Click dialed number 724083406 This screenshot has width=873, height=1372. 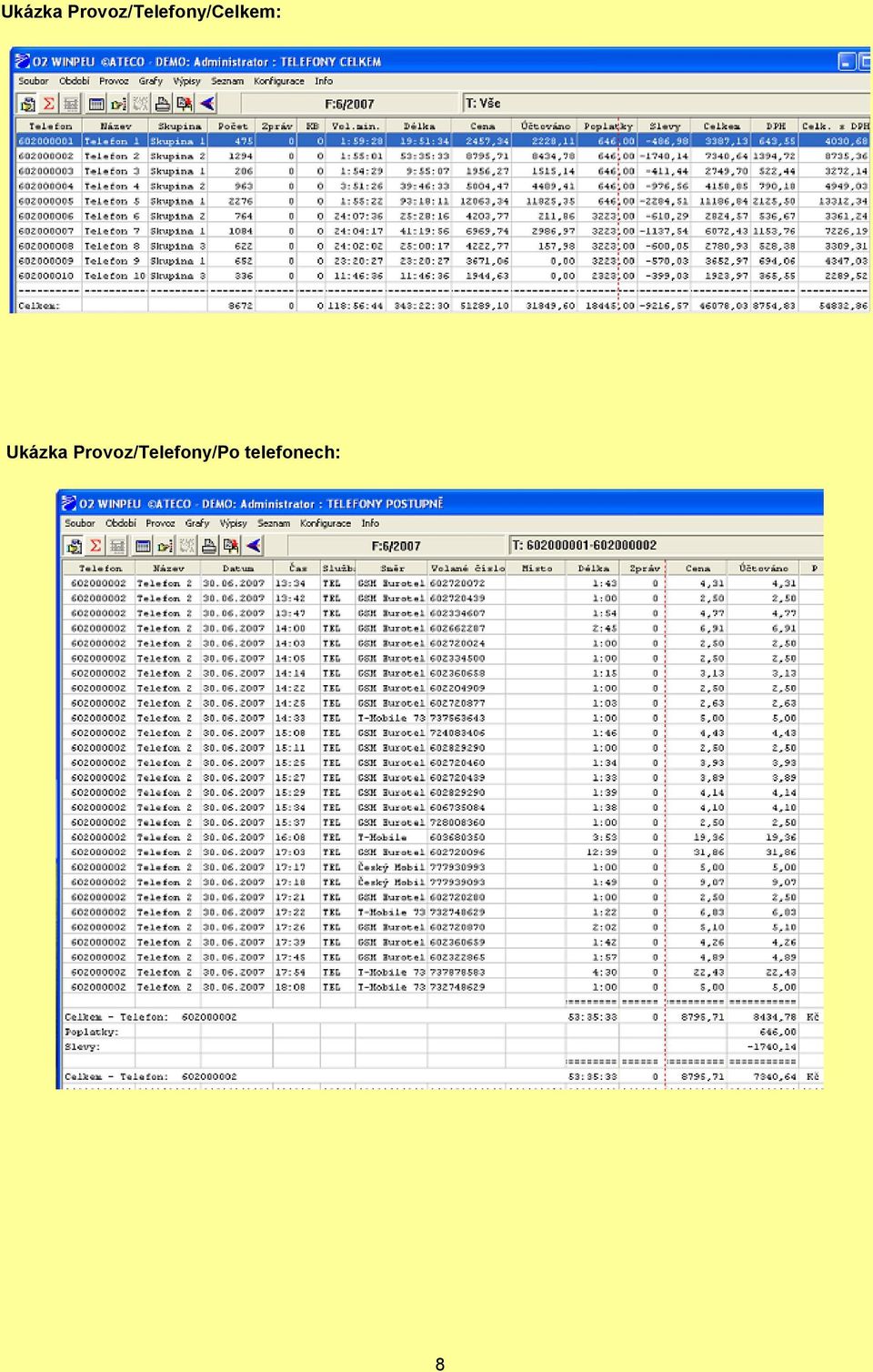coord(457,732)
